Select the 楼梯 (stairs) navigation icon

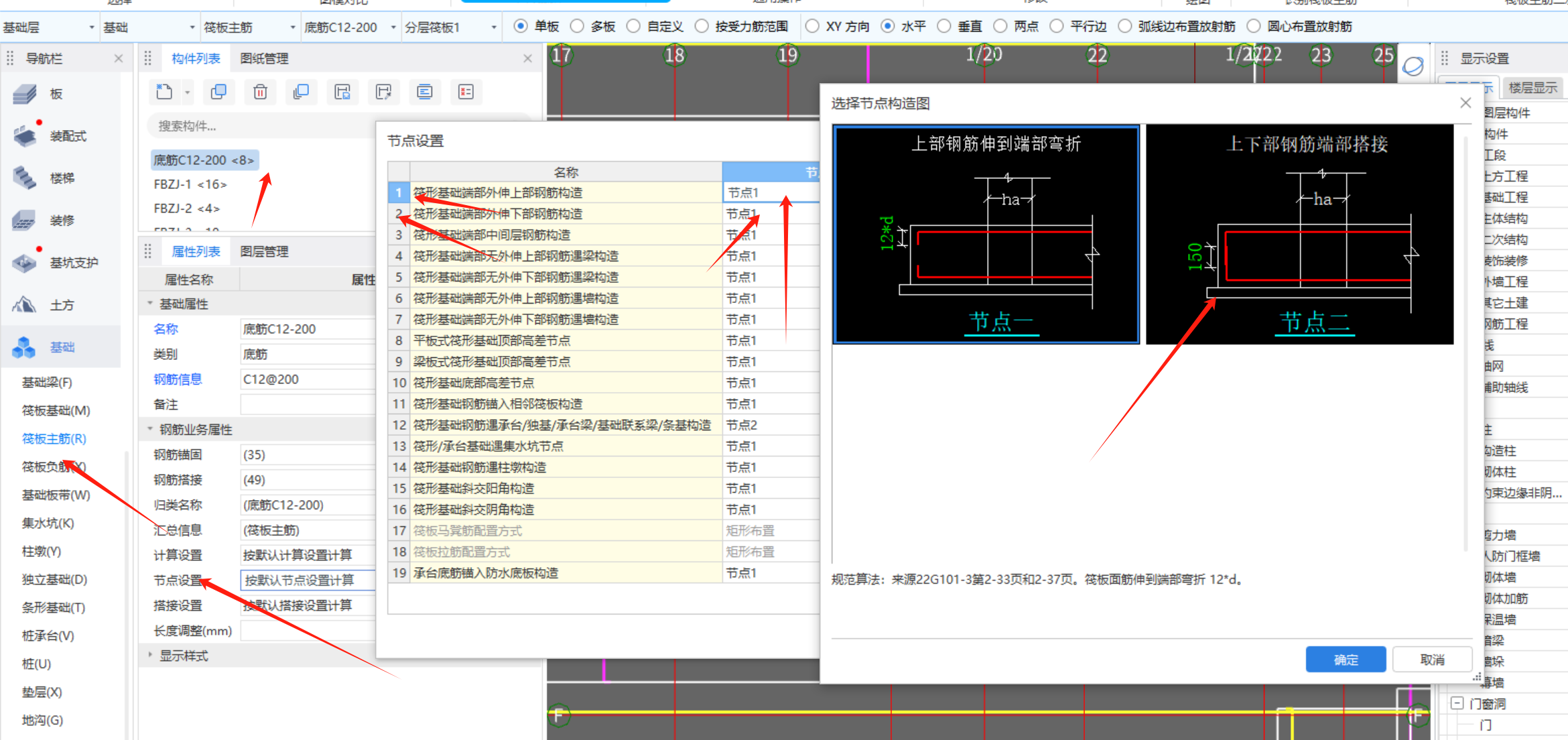(25, 178)
